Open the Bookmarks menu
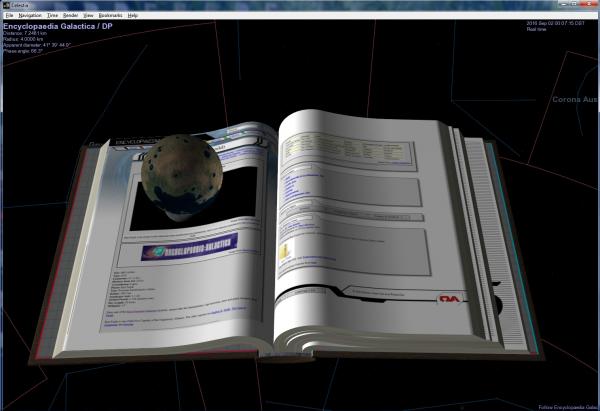Viewport: 600px width, 411px height. tap(111, 15)
